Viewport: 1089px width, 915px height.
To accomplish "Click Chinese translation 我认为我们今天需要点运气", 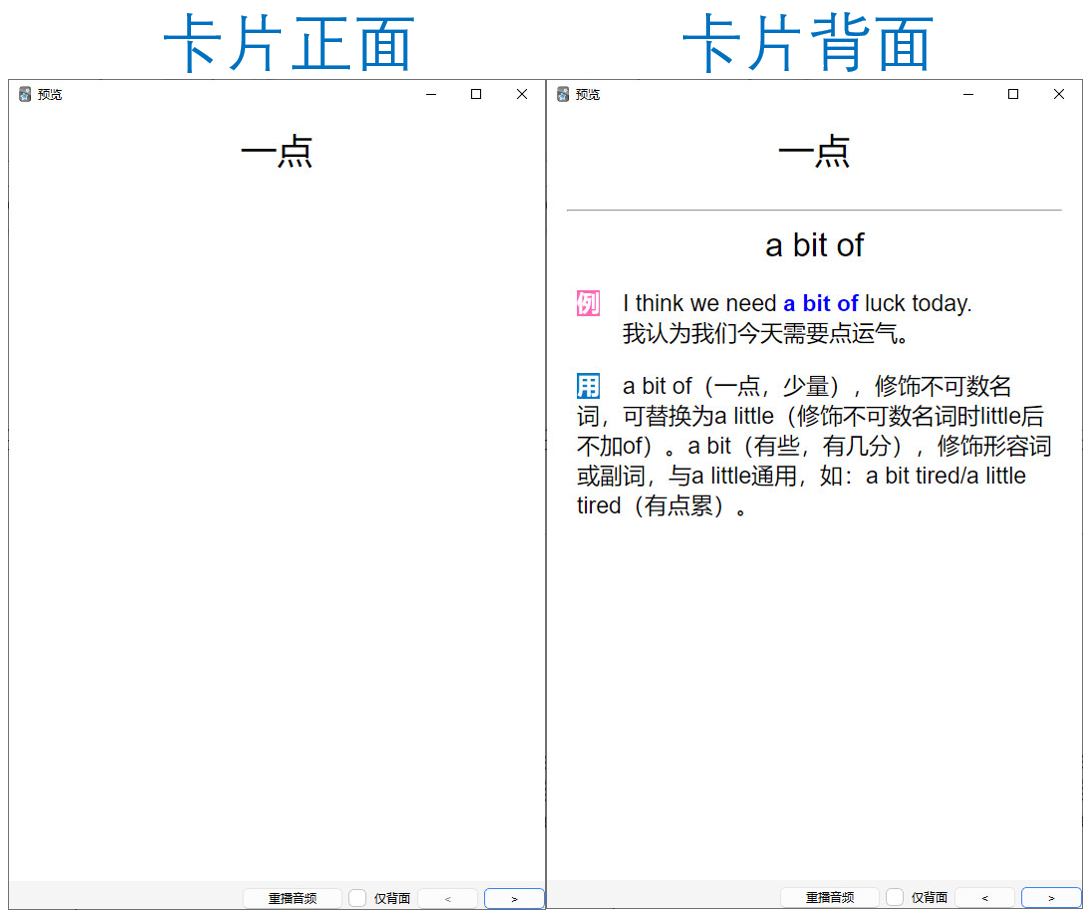I will click(765, 333).
